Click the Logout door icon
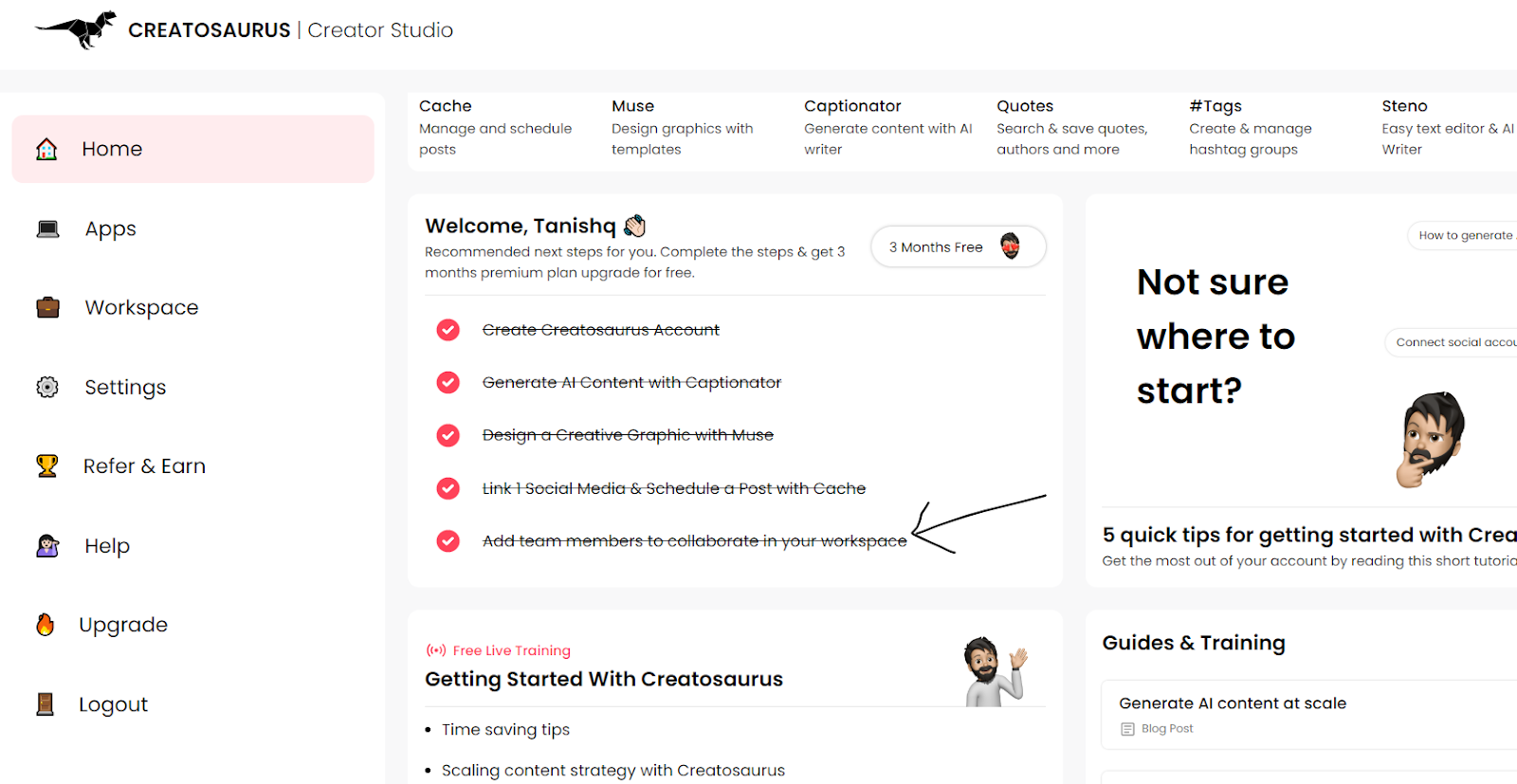 45,703
